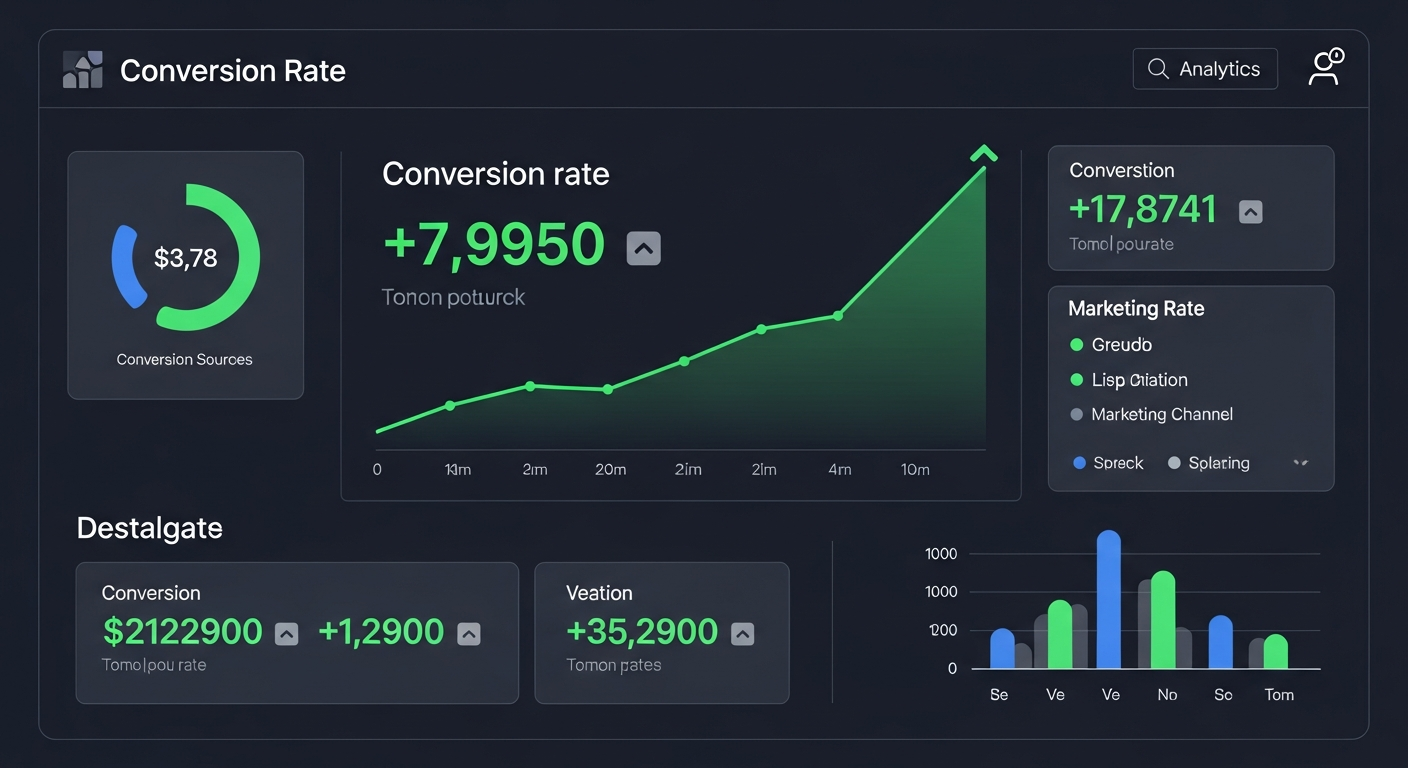Viewport: 1408px width, 768px height.
Task: Click the green peak arrow on the line chart
Action: tap(983, 155)
